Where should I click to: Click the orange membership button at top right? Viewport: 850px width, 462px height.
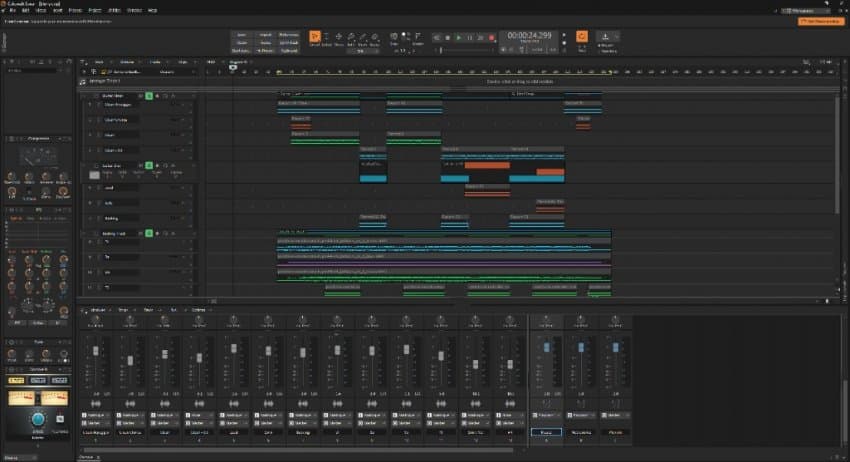tap(820, 21)
